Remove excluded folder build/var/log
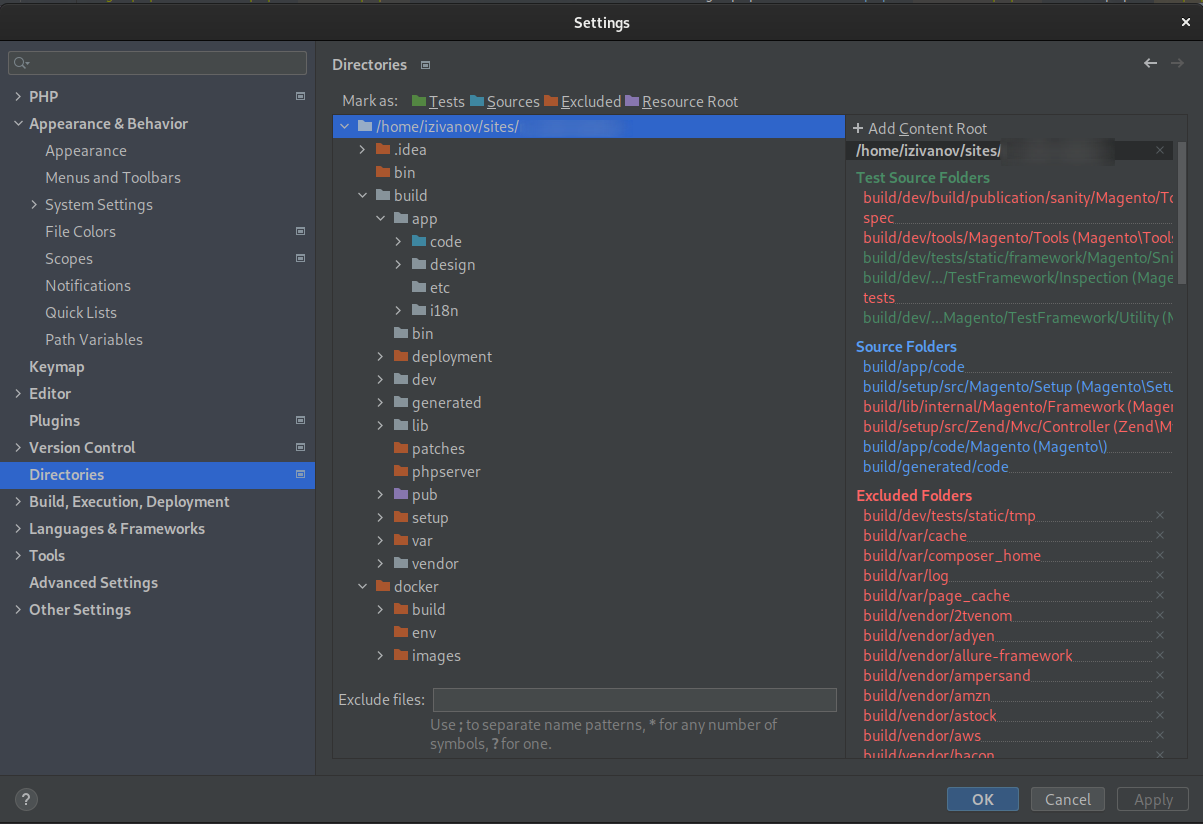1203x824 pixels. tap(1160, 575)
